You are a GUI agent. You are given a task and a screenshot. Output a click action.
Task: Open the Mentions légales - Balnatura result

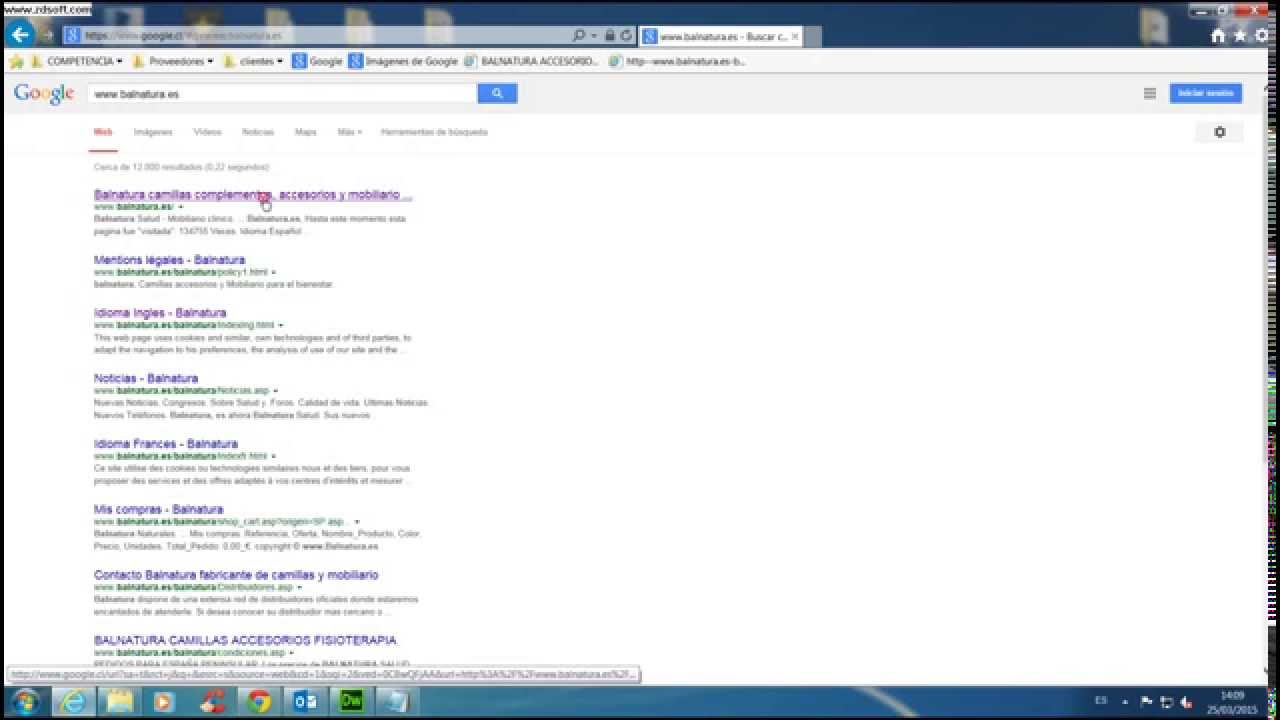(169, 260)
